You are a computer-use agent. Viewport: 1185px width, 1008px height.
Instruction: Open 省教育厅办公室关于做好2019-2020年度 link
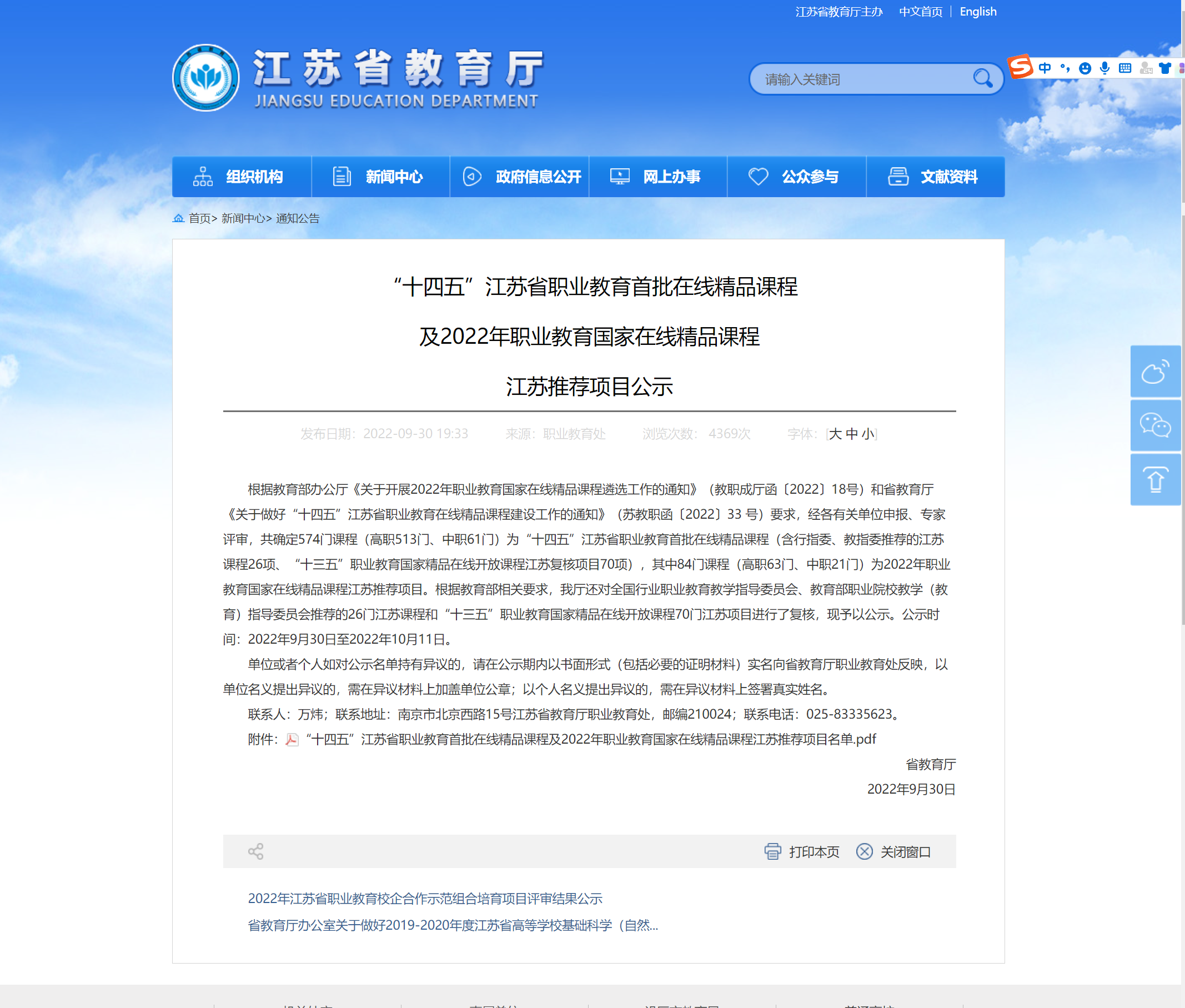pyautogui.click(x=453, y=925)
